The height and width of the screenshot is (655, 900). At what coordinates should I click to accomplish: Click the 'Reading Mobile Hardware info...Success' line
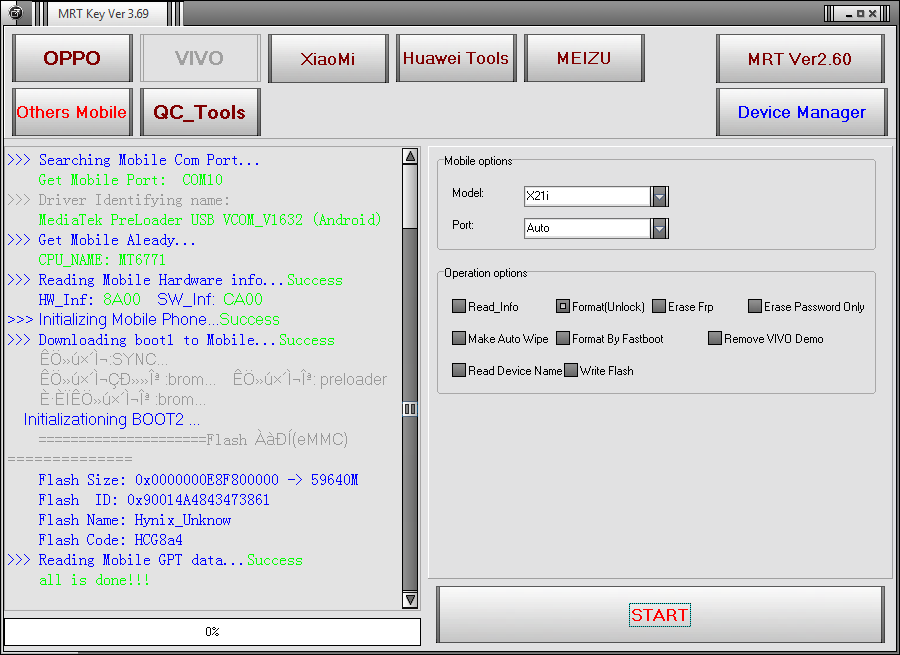(175, 280)
